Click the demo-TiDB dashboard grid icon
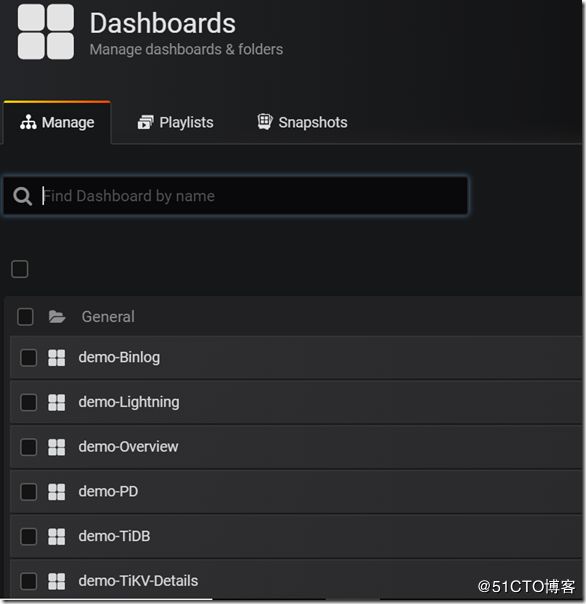This screenshot has height=604, width=586. 57,536
